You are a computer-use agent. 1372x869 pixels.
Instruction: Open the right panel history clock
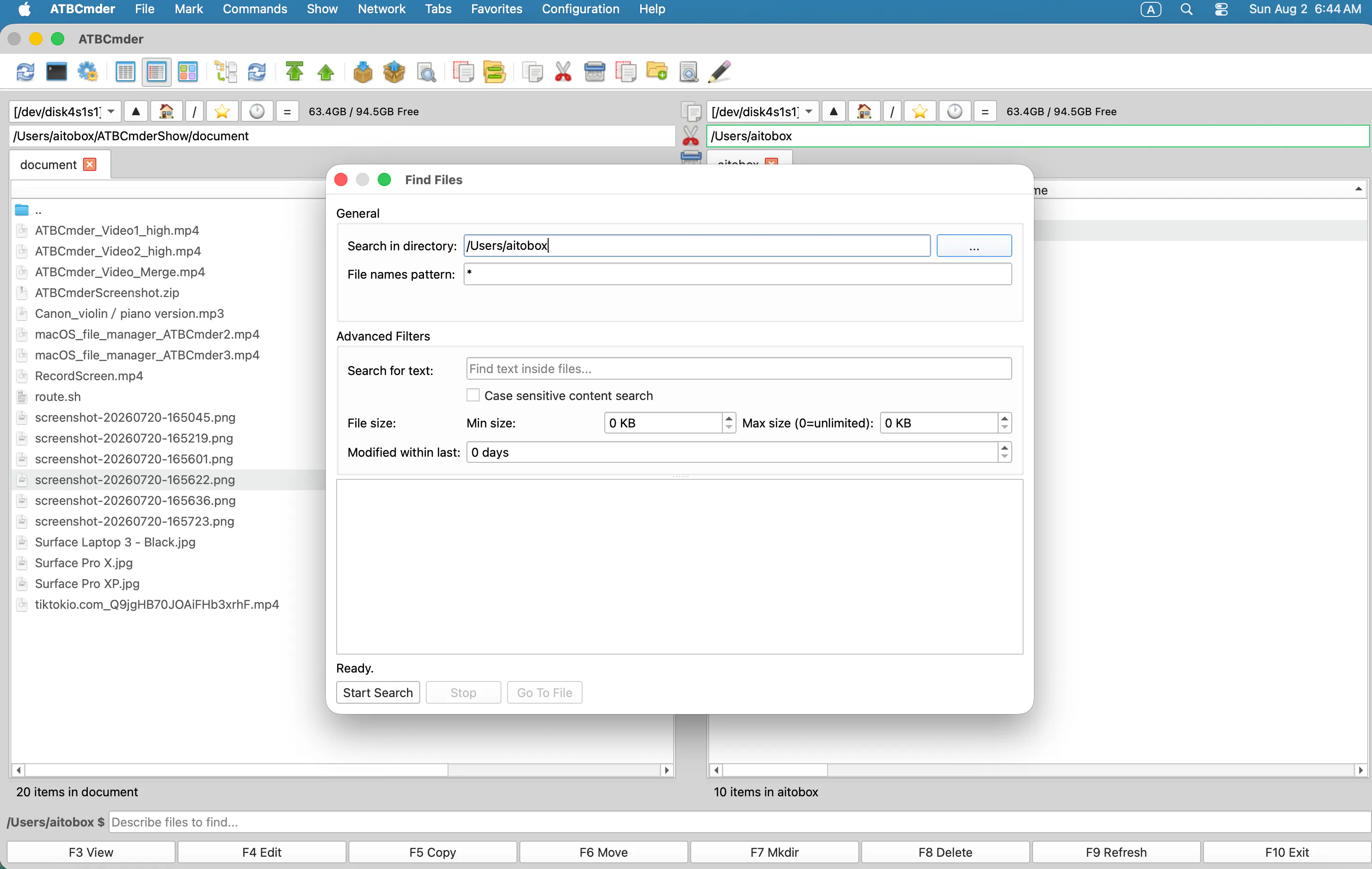[955, 111]
